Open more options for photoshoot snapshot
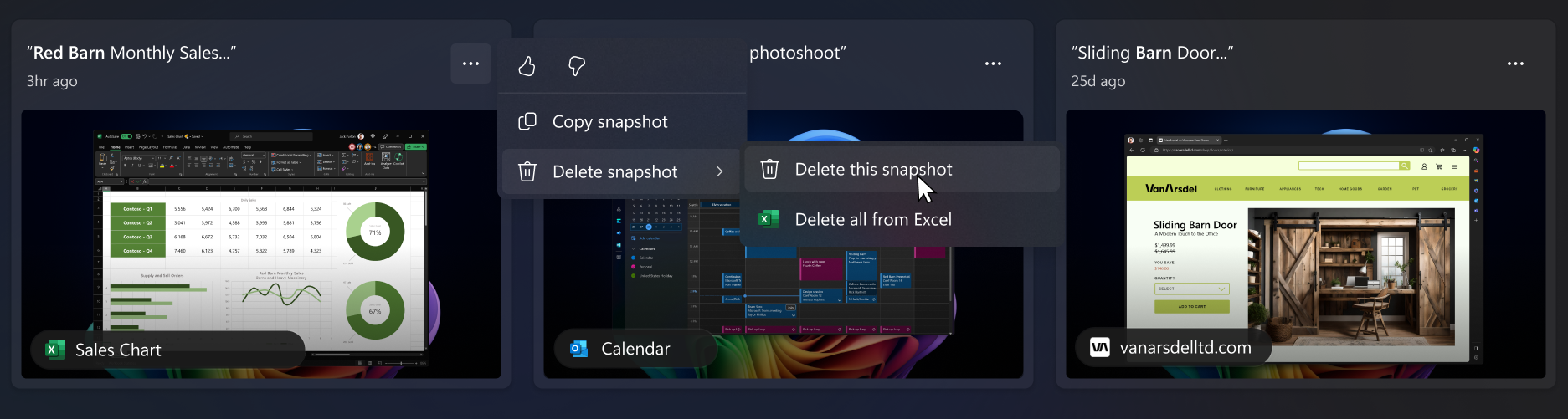 tap(993, 64)
